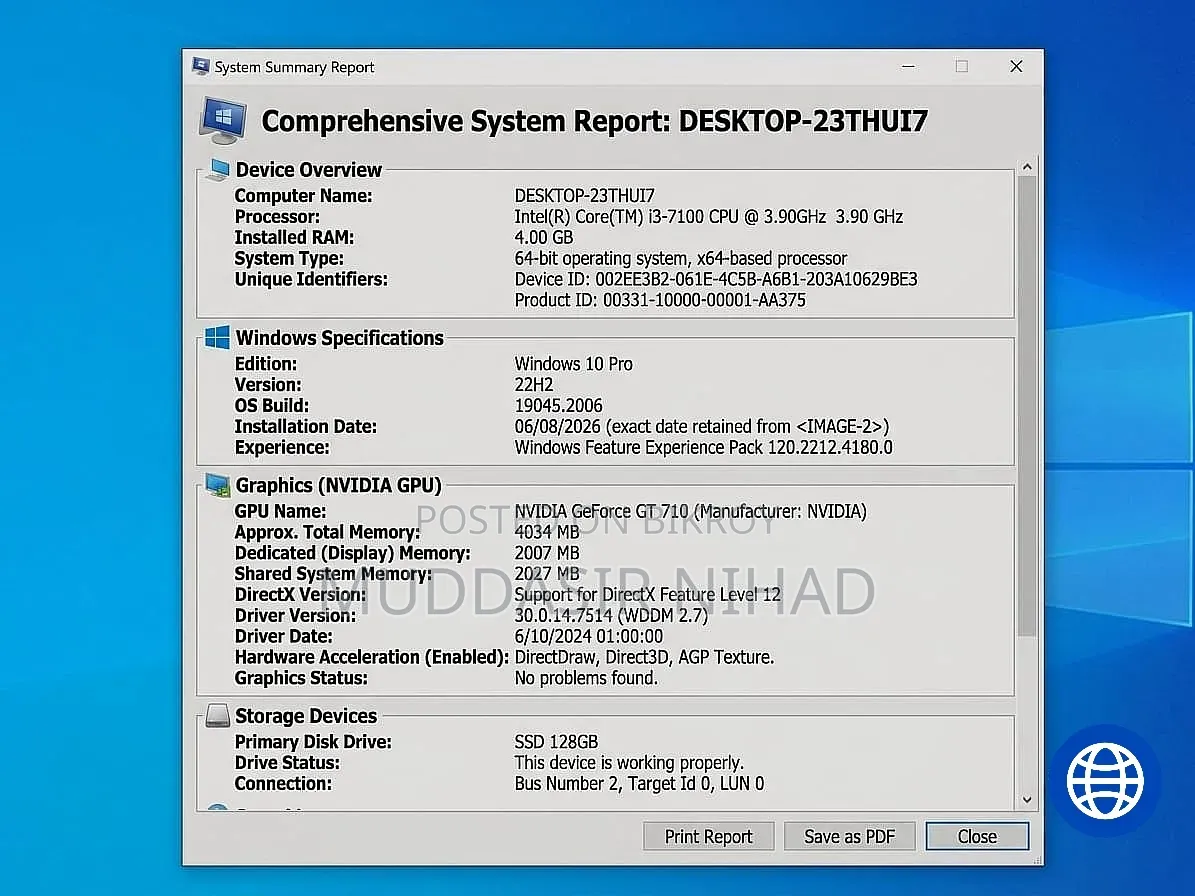
Task: Click the scroll up arrow of the report
Action: point(1027,167)
